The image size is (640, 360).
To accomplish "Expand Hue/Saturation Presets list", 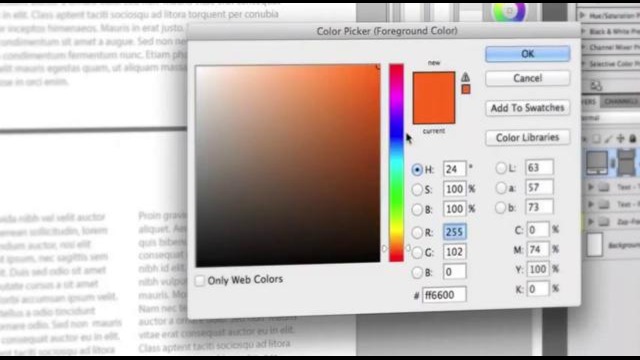I will coord(582,16).
